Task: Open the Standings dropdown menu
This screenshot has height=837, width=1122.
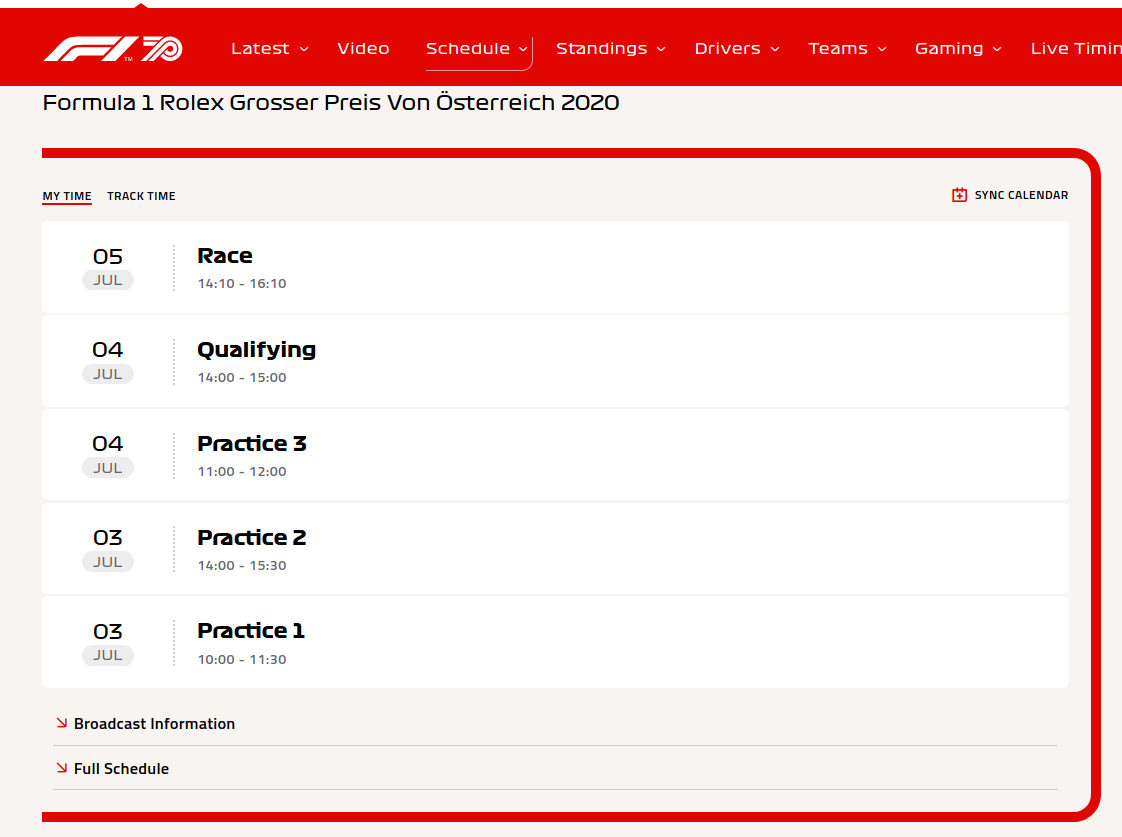Action: (610, 48)
